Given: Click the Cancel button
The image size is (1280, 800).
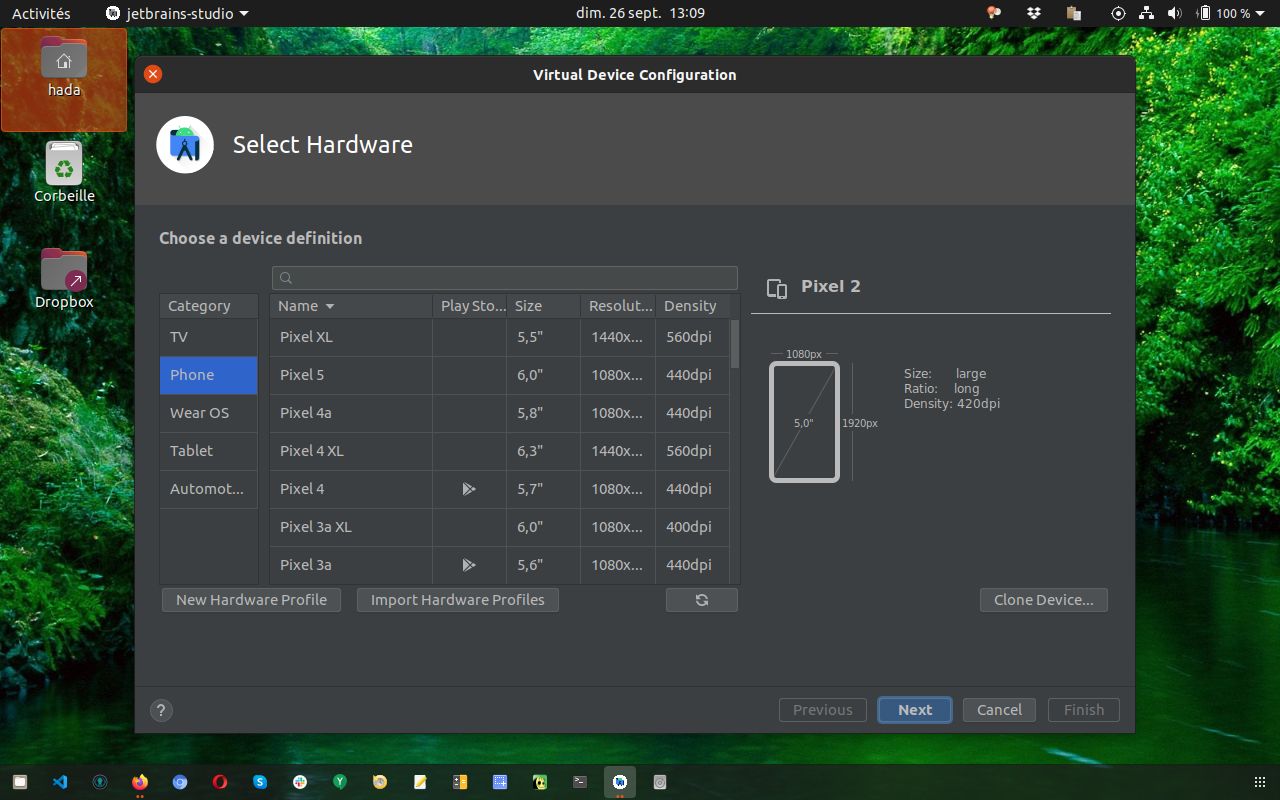Looking at the screenshot, I should (x=1000, y=710).
